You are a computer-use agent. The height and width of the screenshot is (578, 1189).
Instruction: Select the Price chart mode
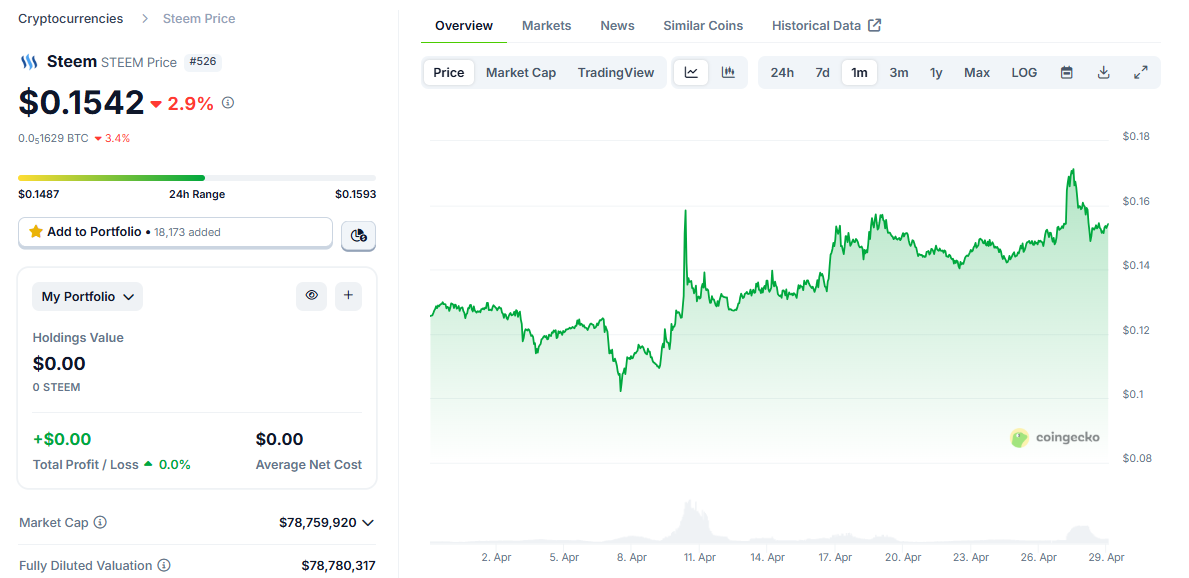click(448, 73)
